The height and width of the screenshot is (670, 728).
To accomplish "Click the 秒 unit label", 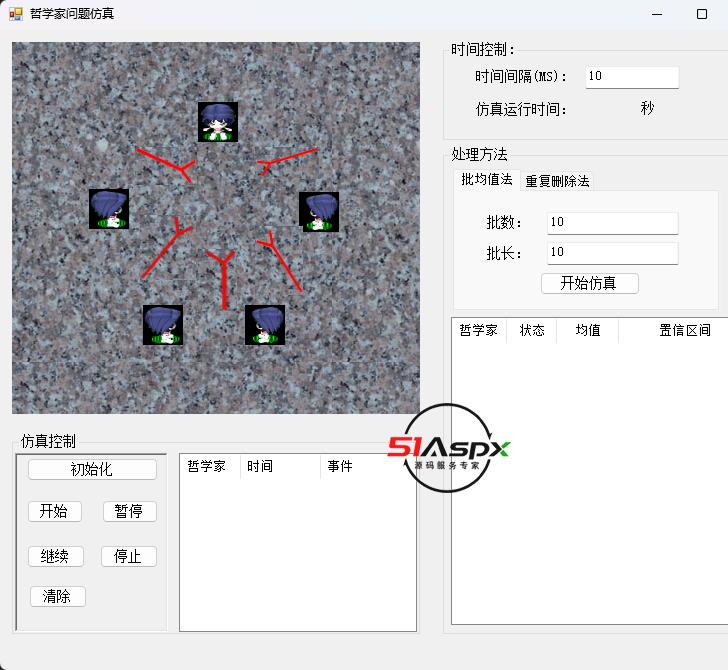I will click(x=647, y=108).
